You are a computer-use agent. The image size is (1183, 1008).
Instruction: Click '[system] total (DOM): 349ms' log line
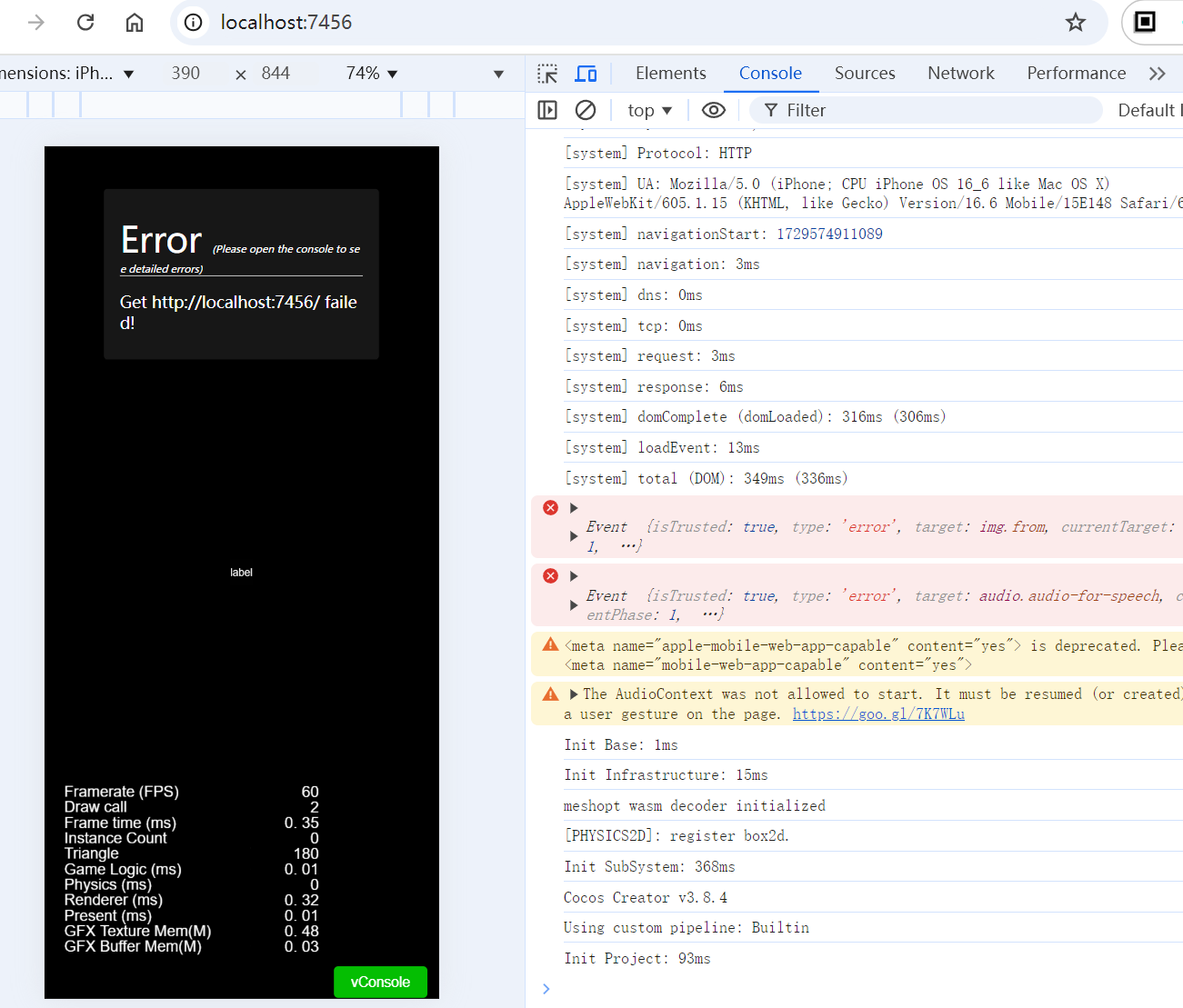pos(707,479)
